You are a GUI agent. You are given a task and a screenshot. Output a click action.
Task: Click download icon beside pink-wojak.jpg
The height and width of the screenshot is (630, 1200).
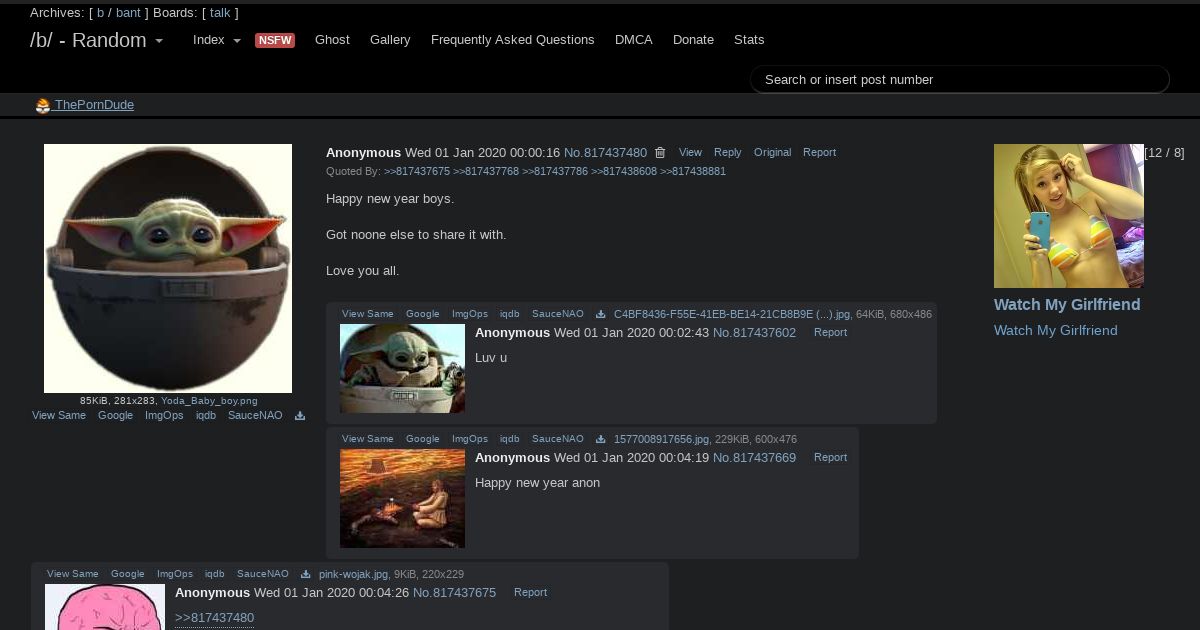[x=306, y=574]
